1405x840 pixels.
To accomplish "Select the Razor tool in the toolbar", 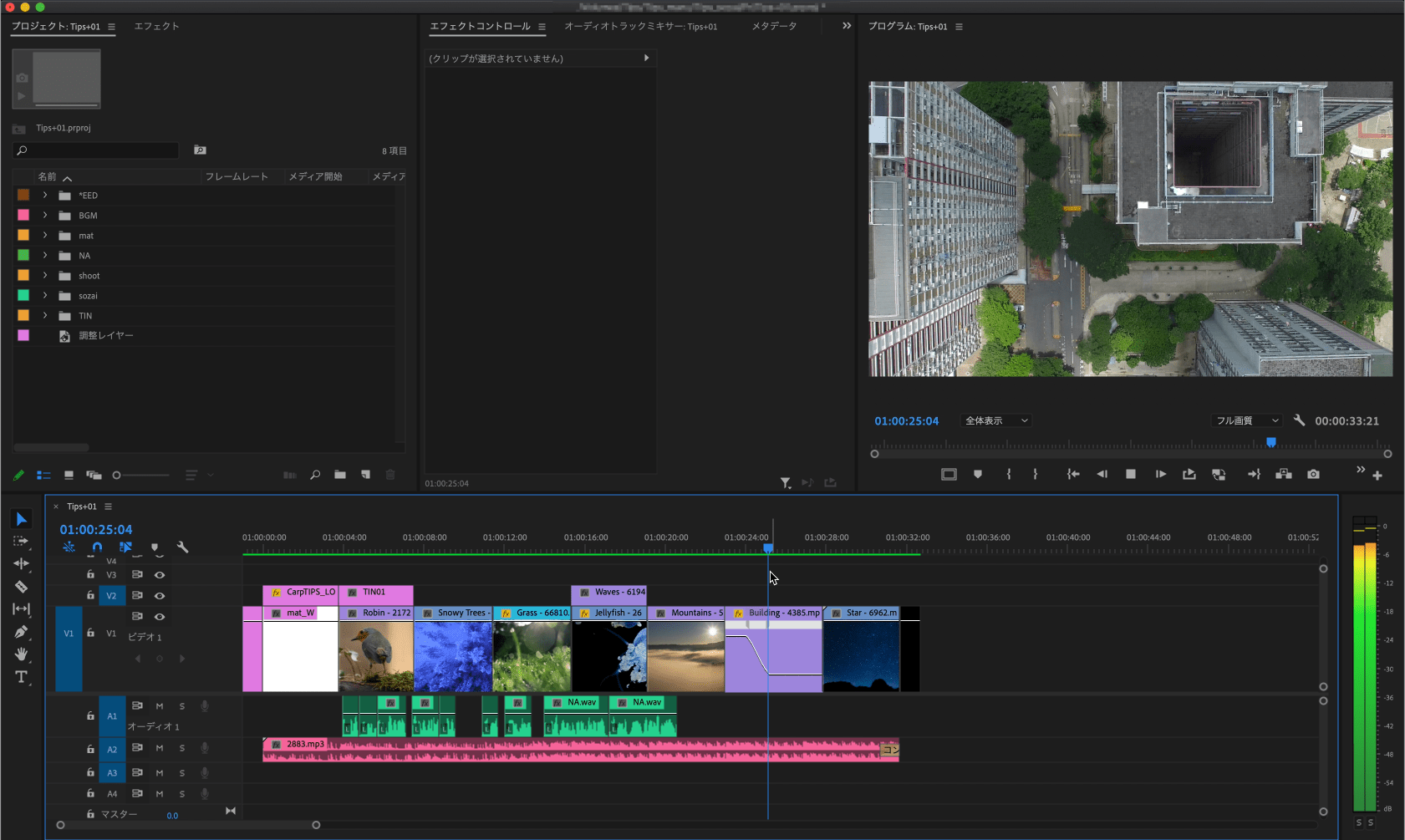I will pyautogui.click(x=22, y=587).
